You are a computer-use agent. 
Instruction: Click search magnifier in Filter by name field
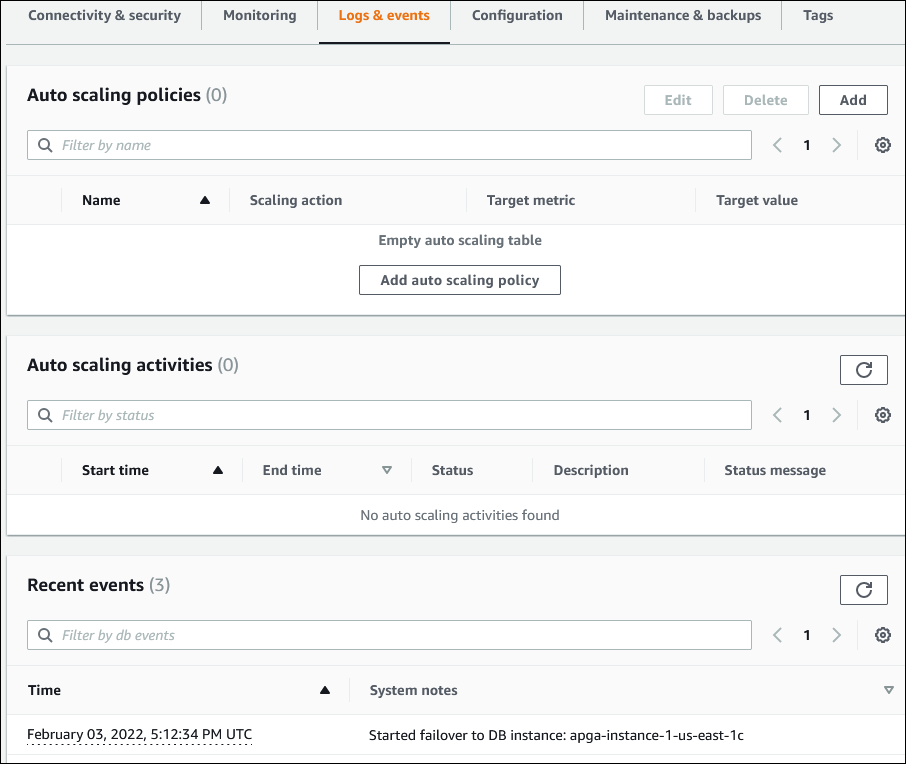[44, 145]
